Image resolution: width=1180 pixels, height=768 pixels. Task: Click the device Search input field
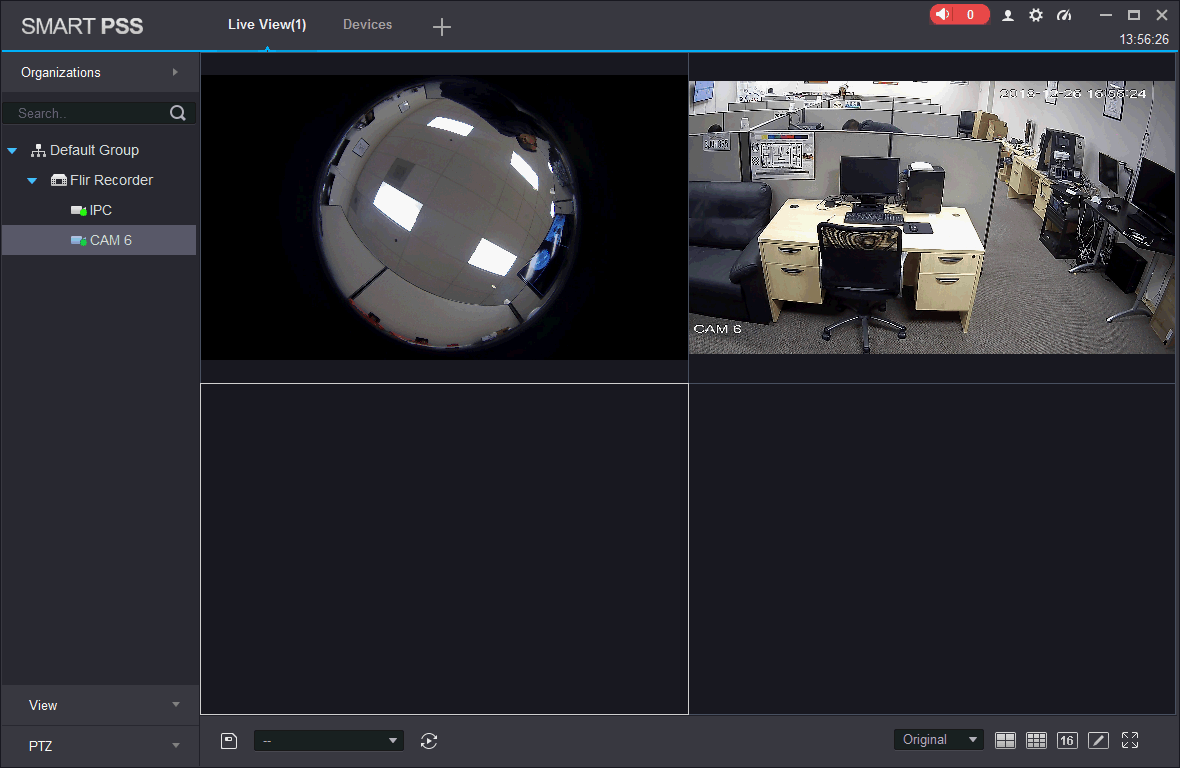[x=90, y=113]
